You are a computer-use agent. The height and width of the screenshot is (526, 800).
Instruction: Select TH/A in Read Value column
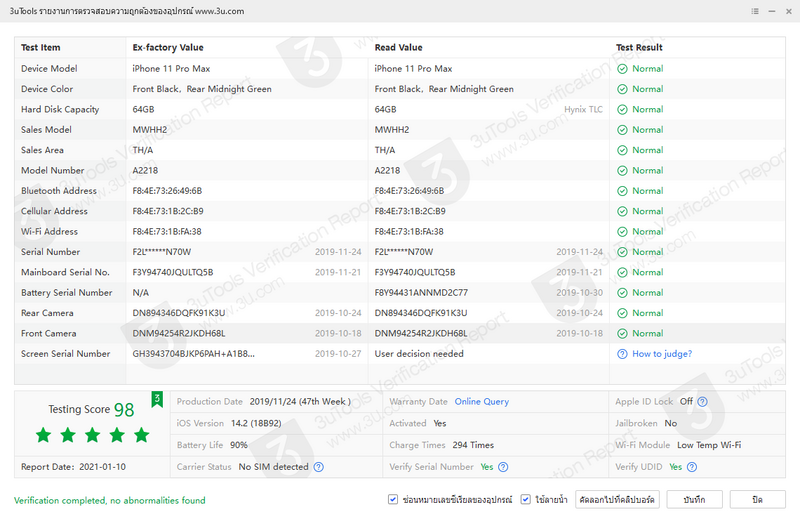pyautogui.click(x=385, y=150)
